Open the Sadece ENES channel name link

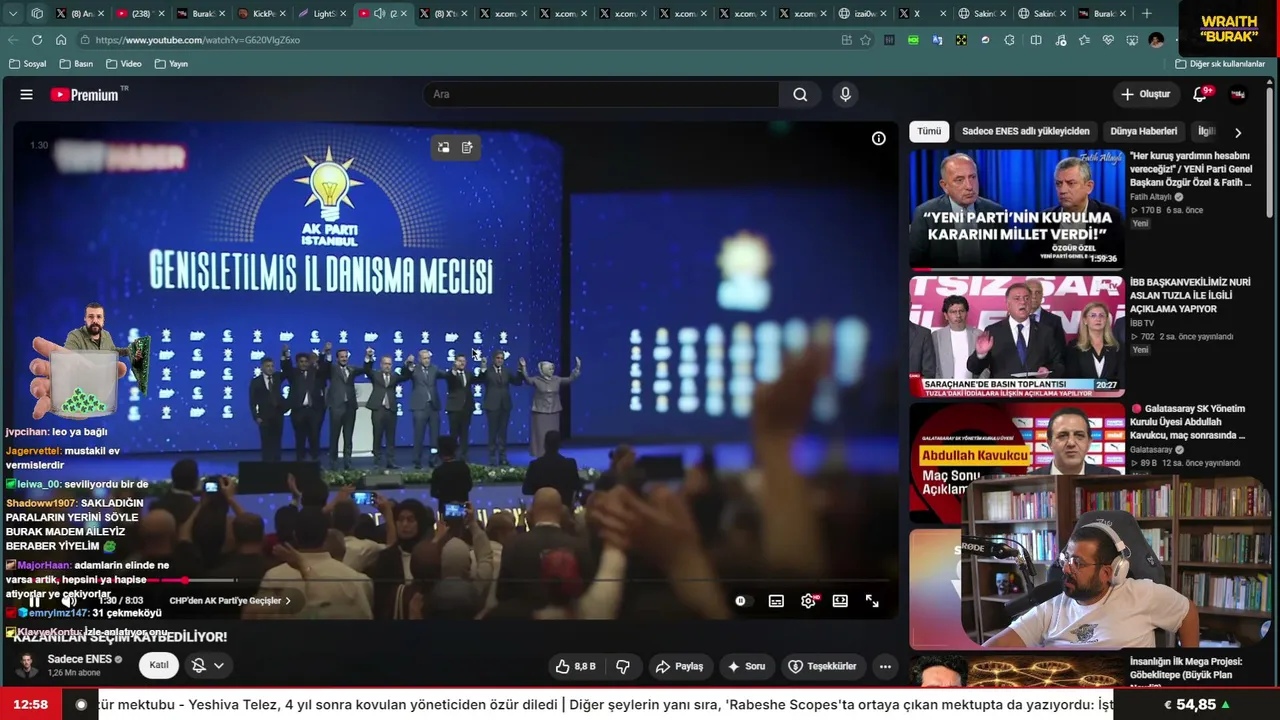point(80,660)
